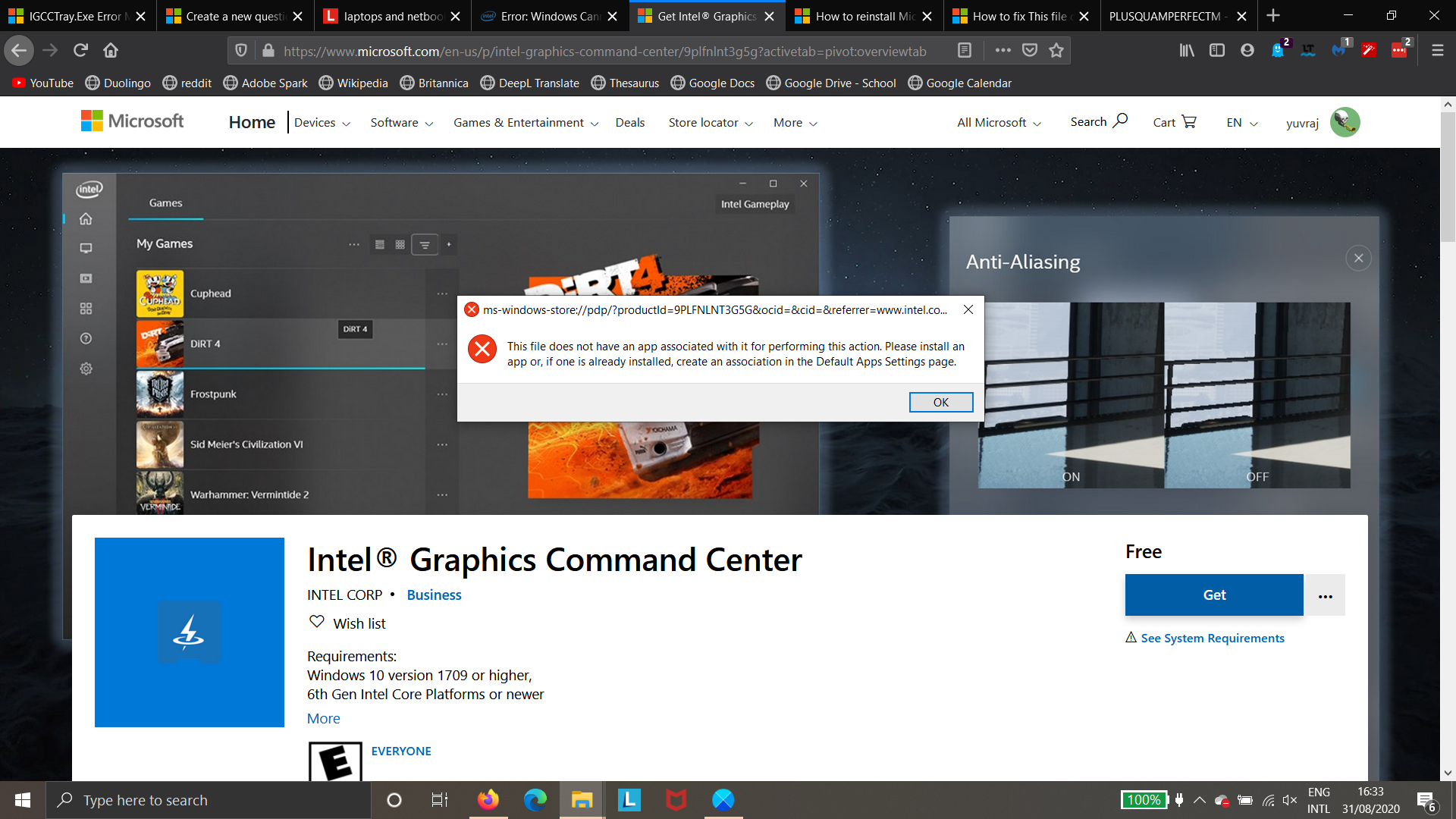Expand the Devices dropdown menu
The height and width of the screenshot is (819, 1456).
coord(322,122)
